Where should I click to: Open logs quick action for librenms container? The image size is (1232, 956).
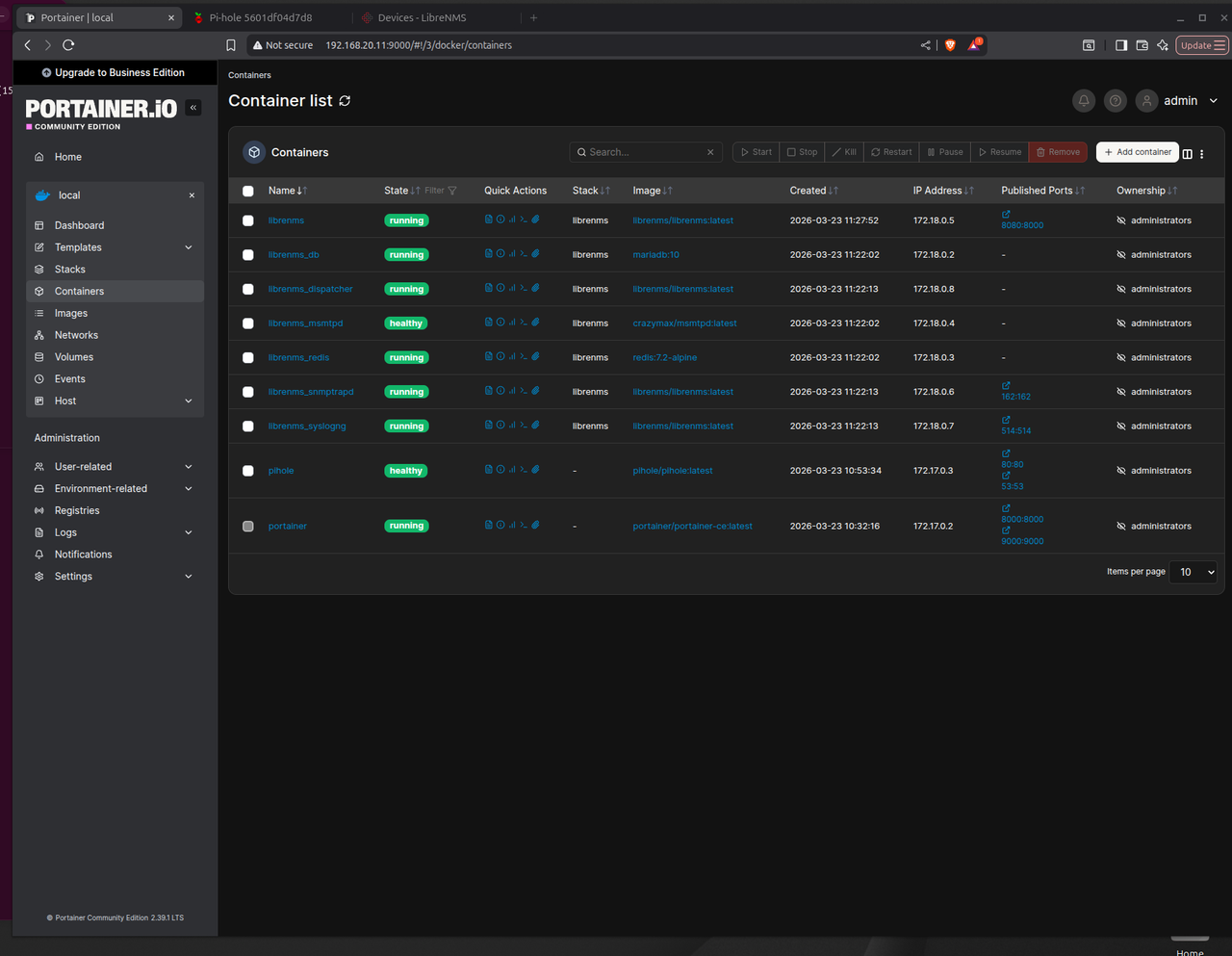point(489,220)
